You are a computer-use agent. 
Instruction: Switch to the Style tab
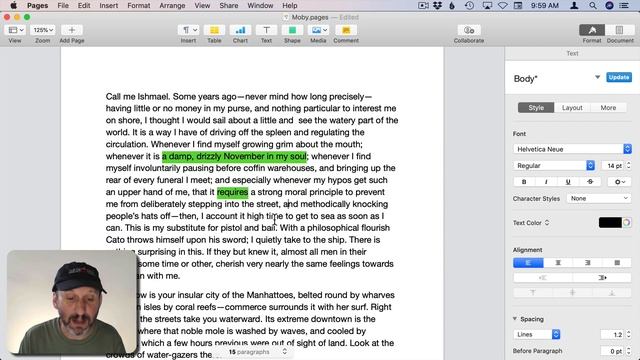[x=536, y=107]
